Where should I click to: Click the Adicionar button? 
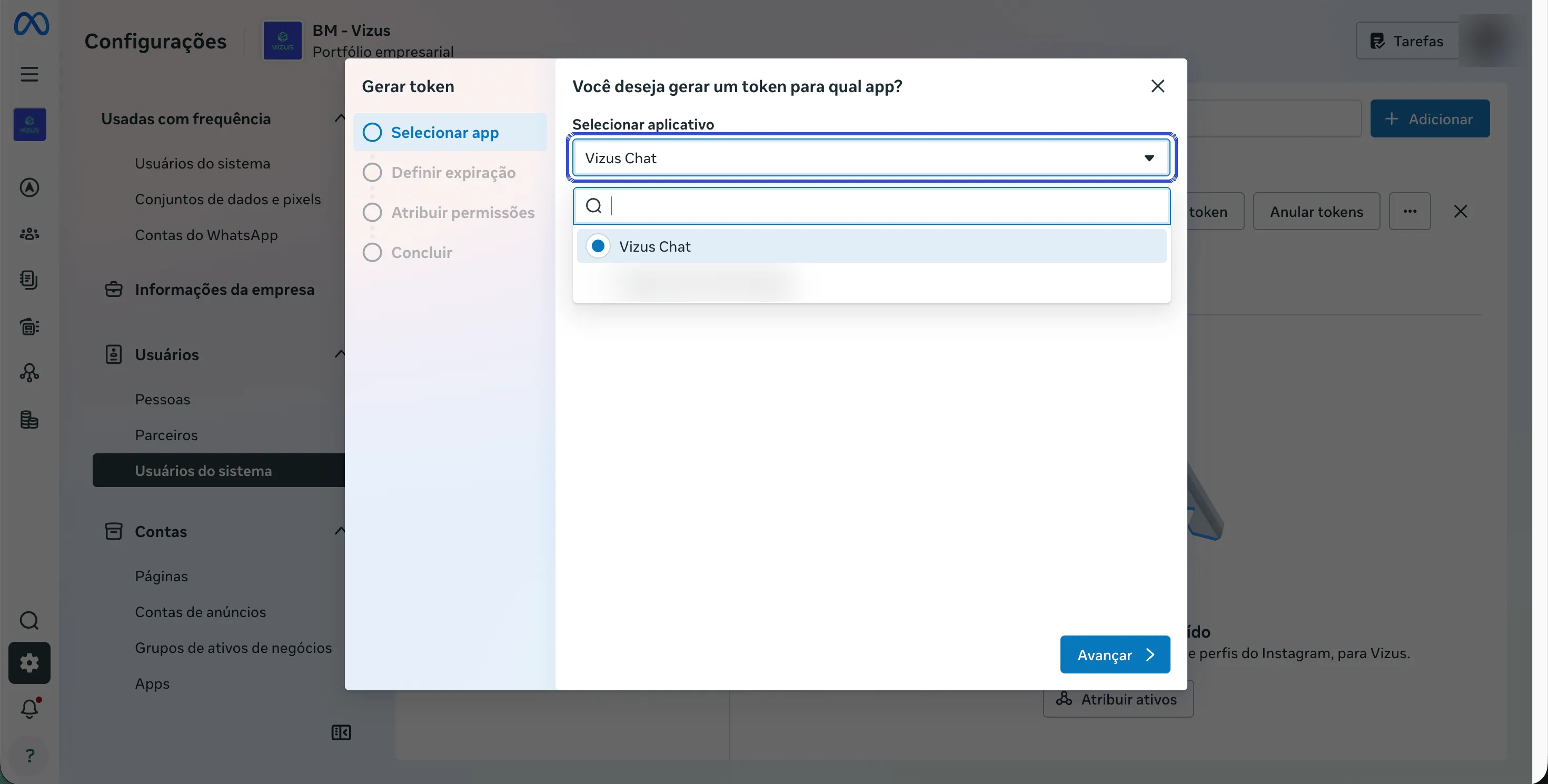[x=1430, y=118]
